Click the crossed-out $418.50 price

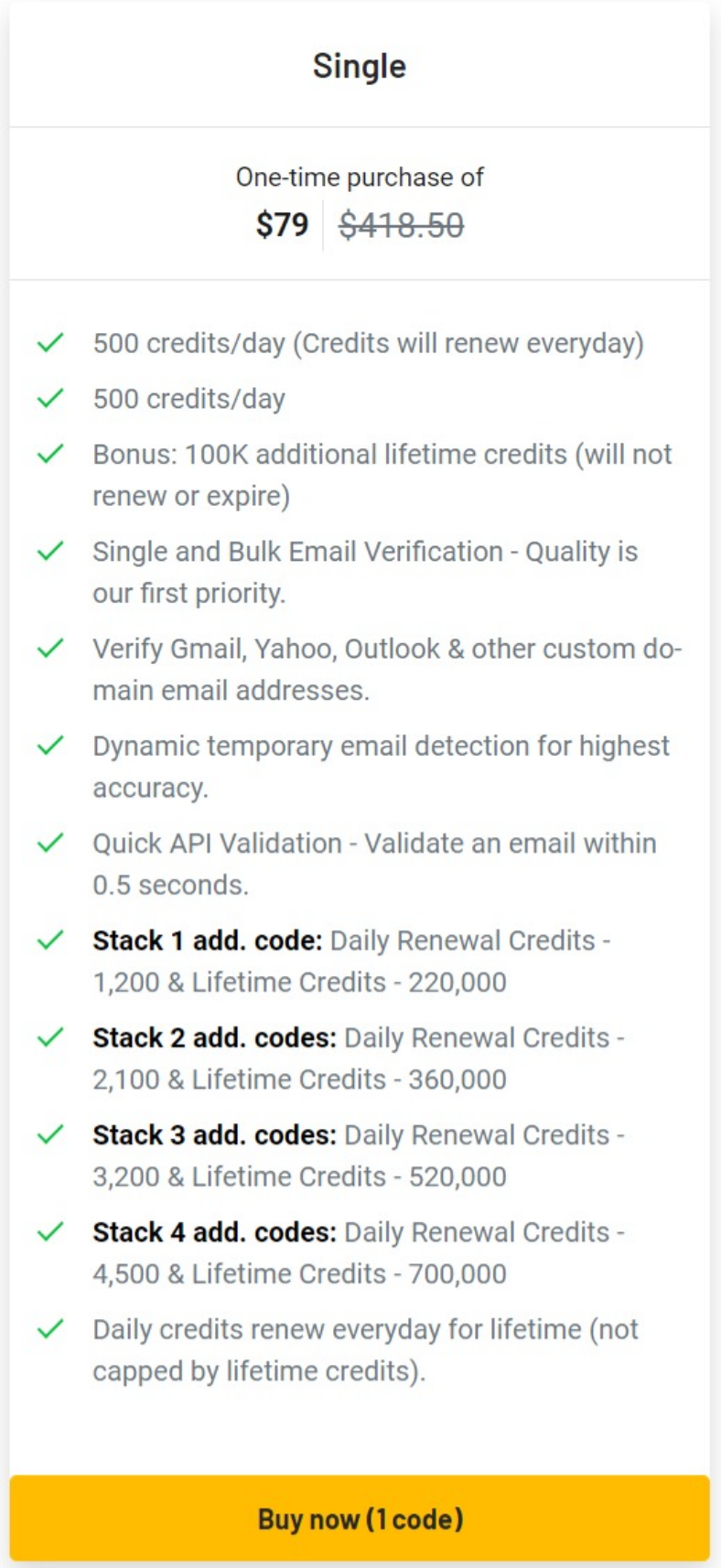pyautogui.click(x=402, y=224)
